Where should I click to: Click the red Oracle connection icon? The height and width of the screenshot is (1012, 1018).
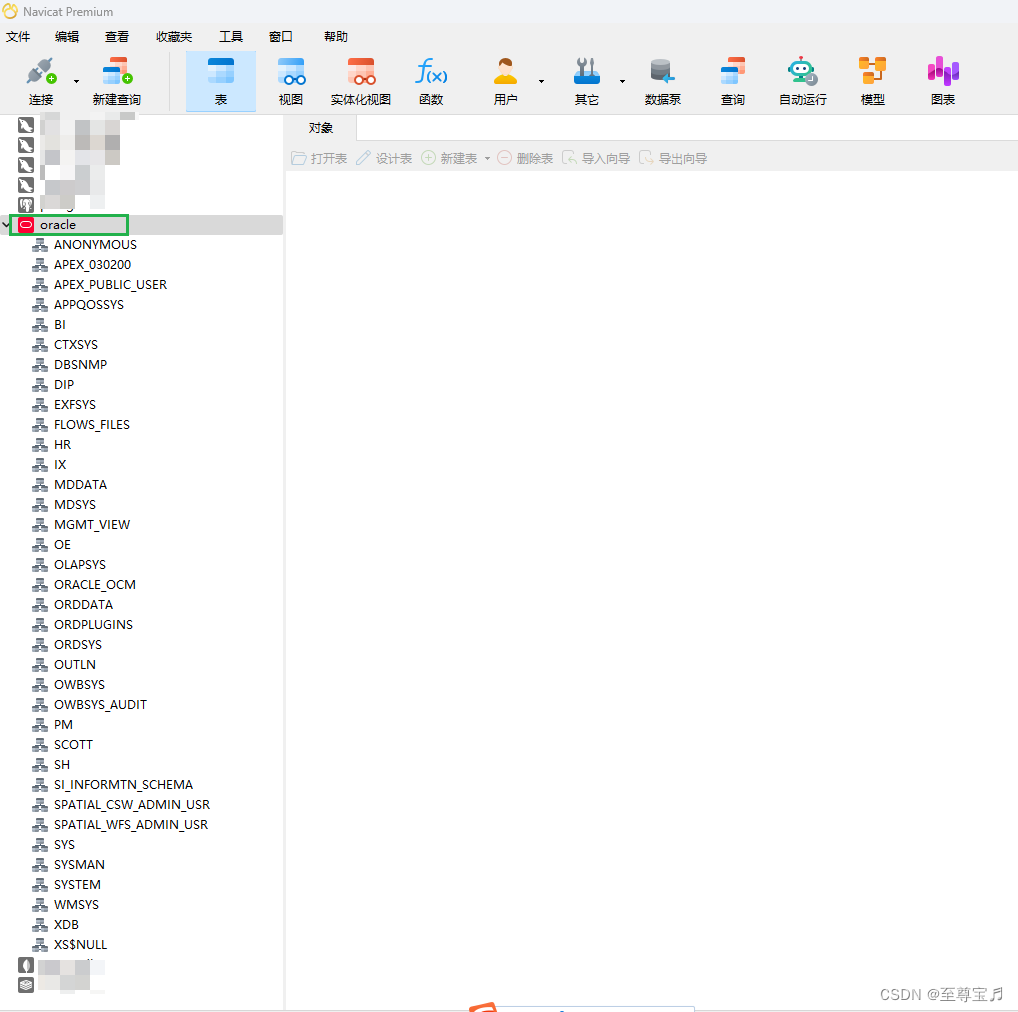coord(26,225)
